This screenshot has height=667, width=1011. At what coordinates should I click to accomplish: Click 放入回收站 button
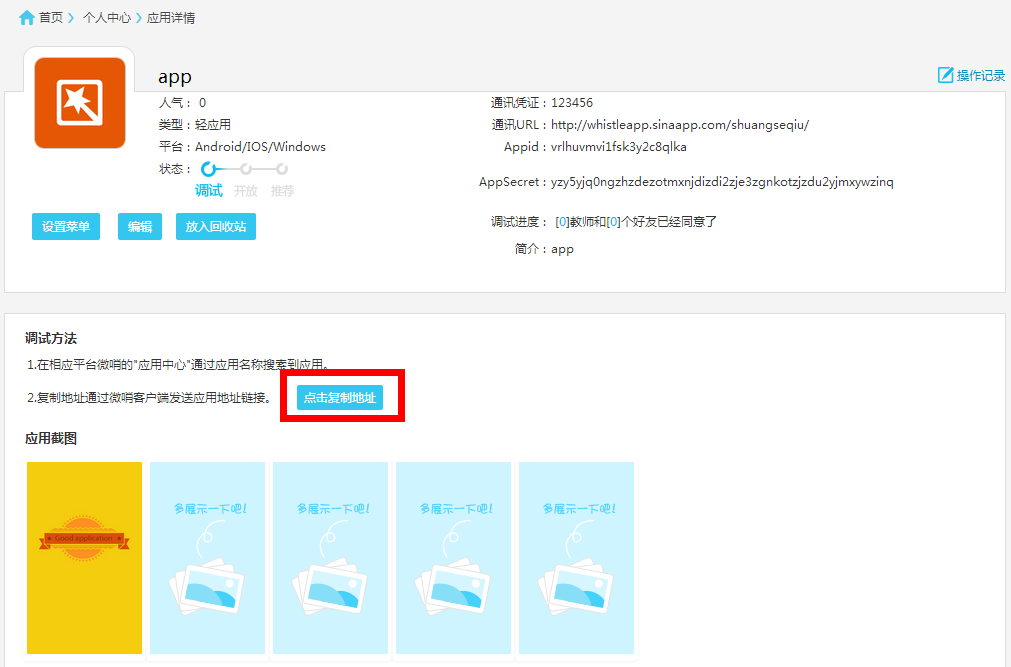coord(215,227)
